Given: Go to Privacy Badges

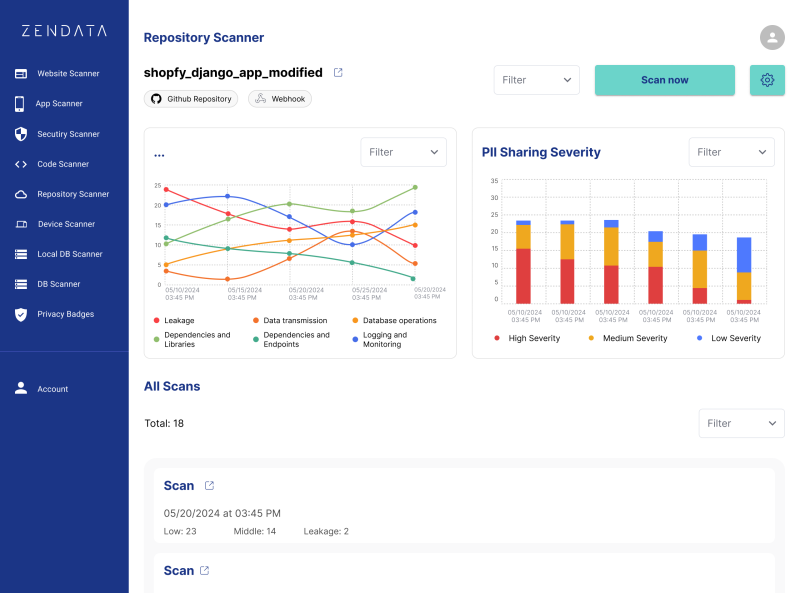Looking at the screenshot, I should point(65,314).
